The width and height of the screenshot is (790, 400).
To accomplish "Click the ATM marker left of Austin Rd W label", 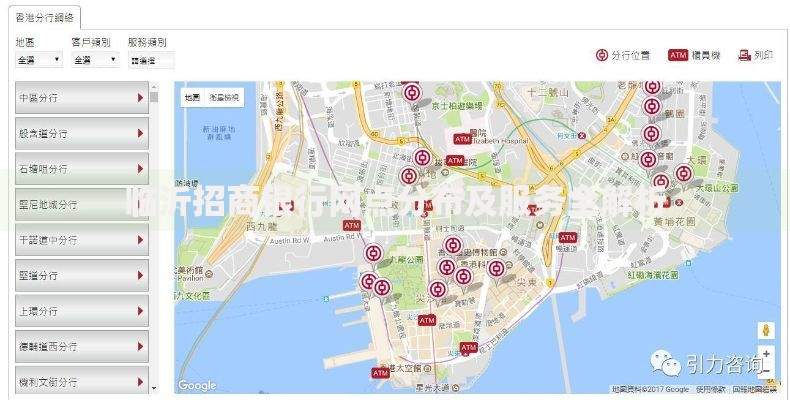I will pyautogui.click(x=352, y=225).
